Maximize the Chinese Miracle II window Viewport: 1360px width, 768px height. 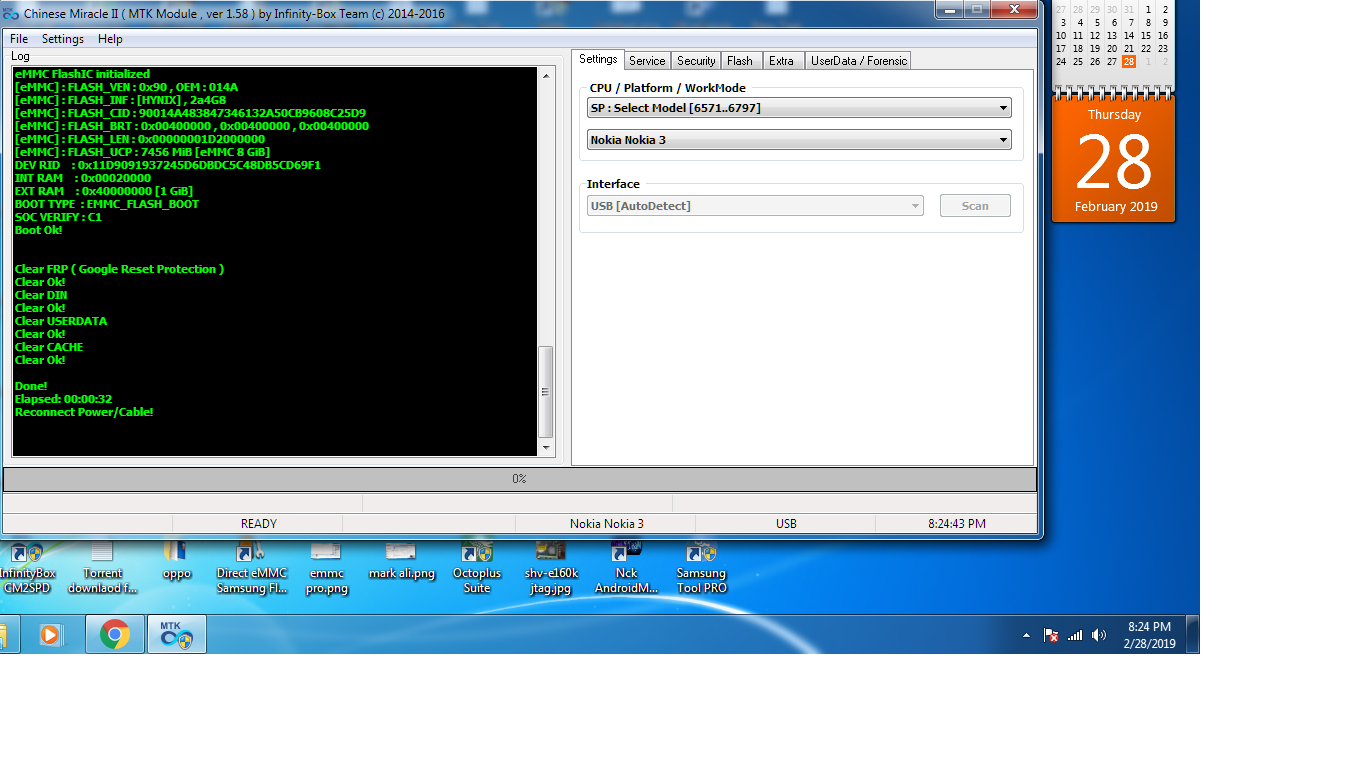(x=976, y=9)
